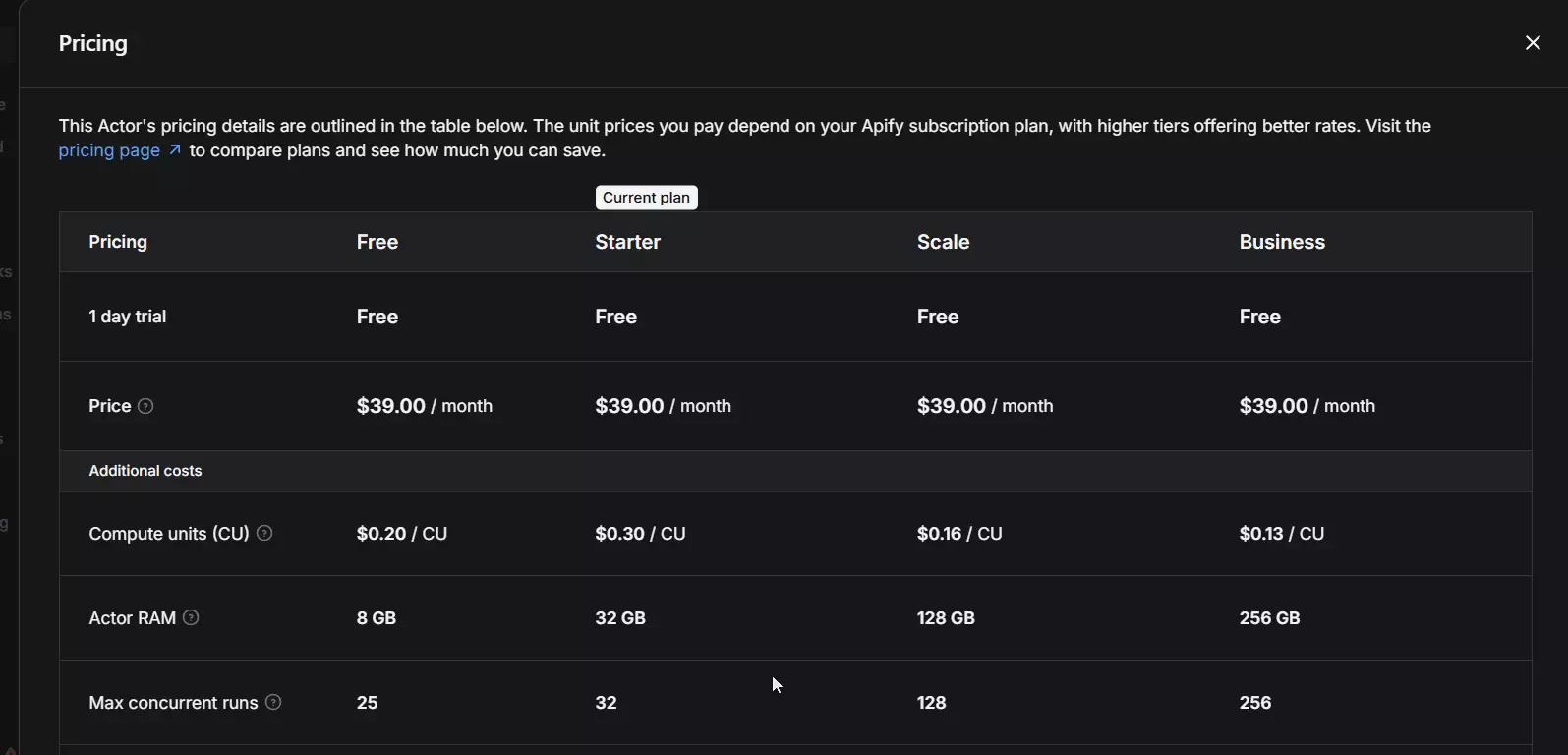Click Scale's $39.00 / month price
The width and height of the screenshot is (1568, 755).
point(985,406)
